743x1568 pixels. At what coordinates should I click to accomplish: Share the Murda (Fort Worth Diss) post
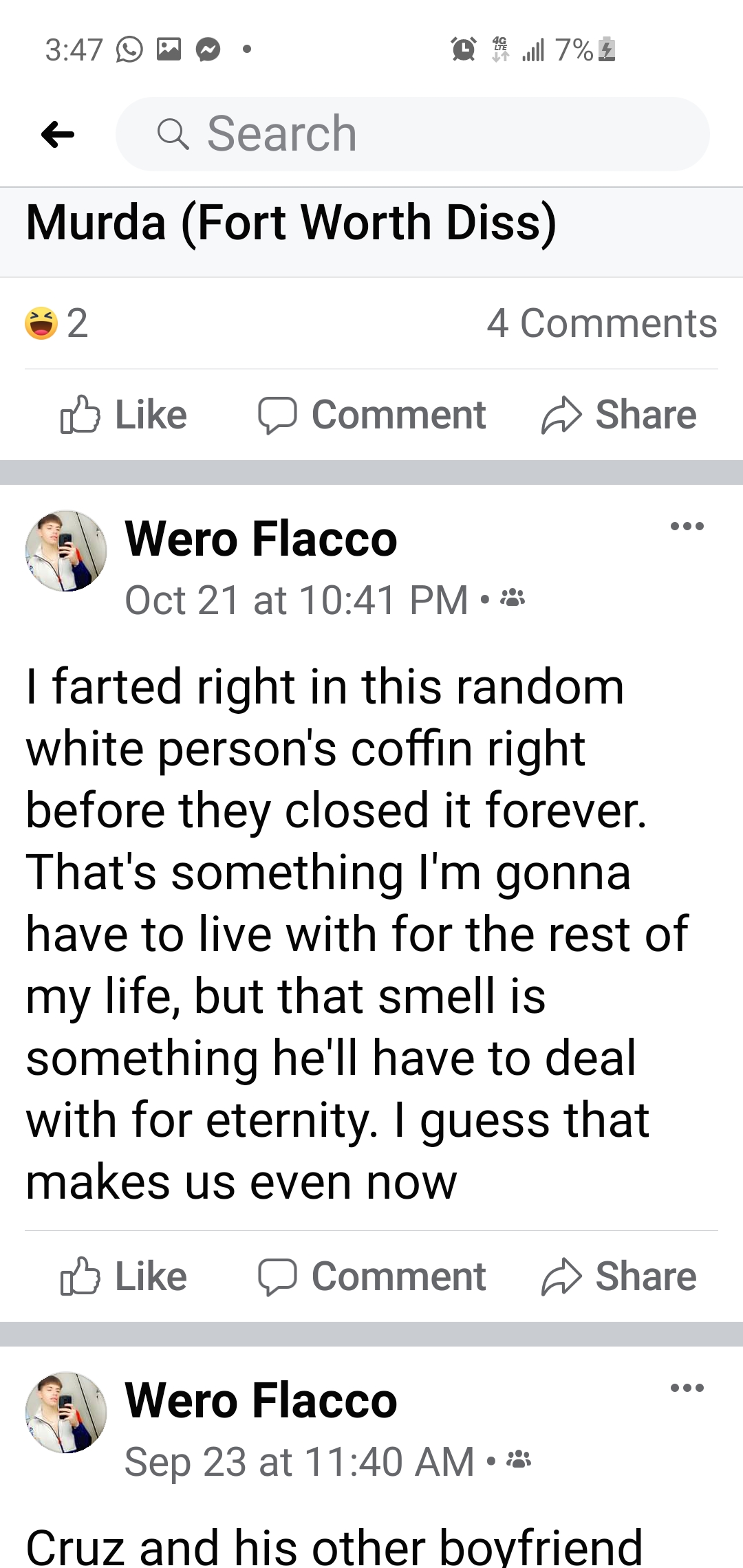(x=619, y=415)
